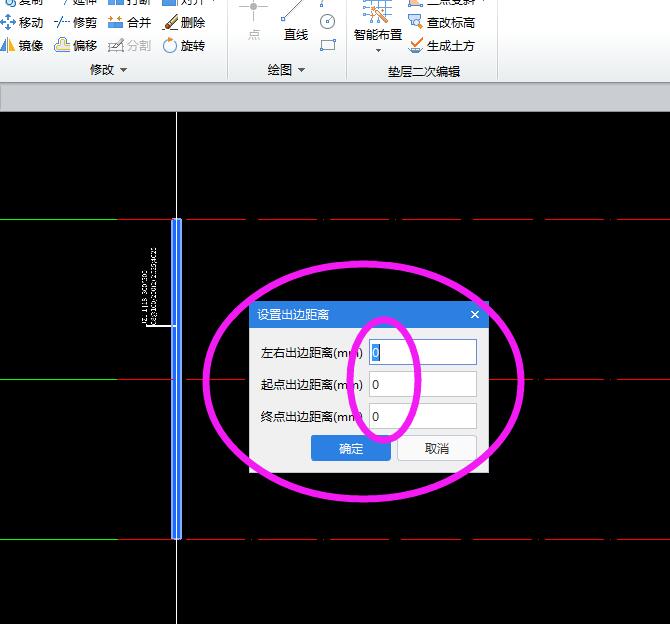Choose the circle drawing tool icon
670x624 pixels.
[x=328, y=21]
